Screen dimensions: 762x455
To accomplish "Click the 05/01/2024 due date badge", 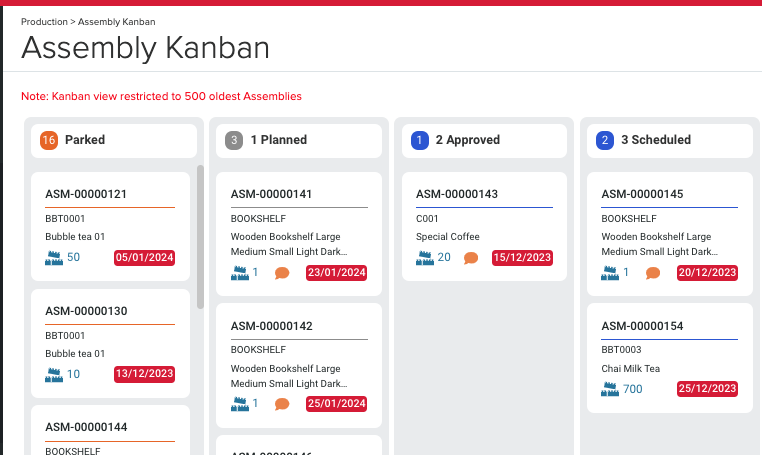I will click(x=145, y=257).
